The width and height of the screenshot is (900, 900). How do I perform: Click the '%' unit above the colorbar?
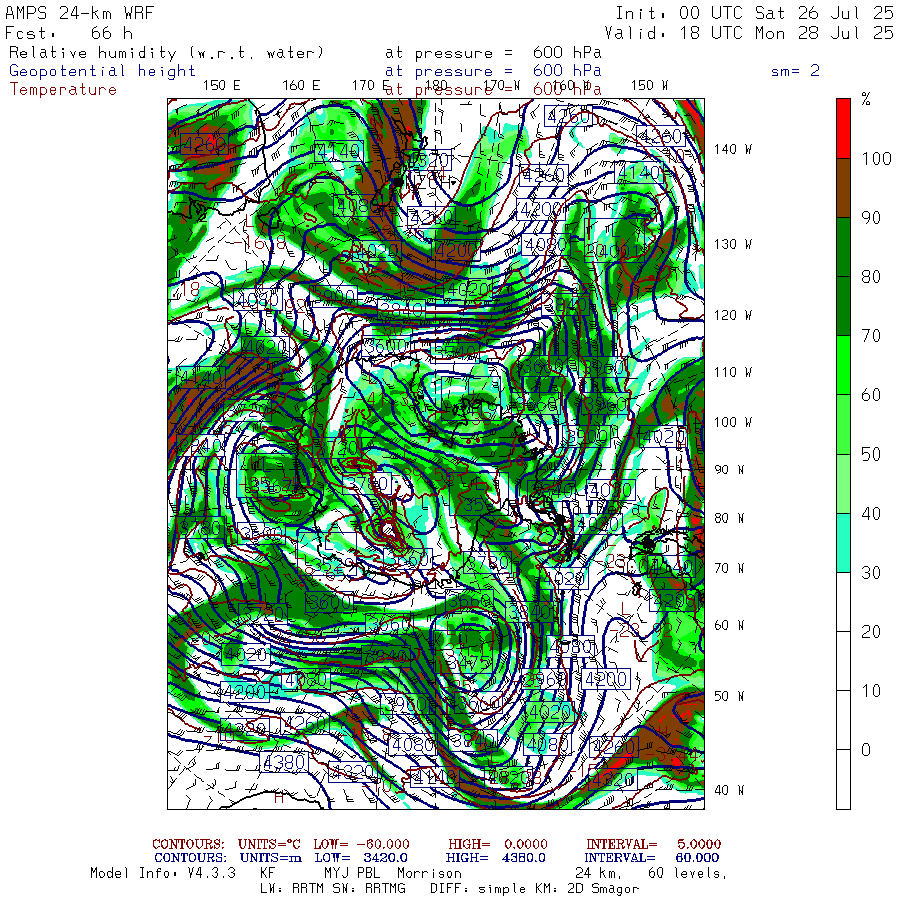(866, 100)
